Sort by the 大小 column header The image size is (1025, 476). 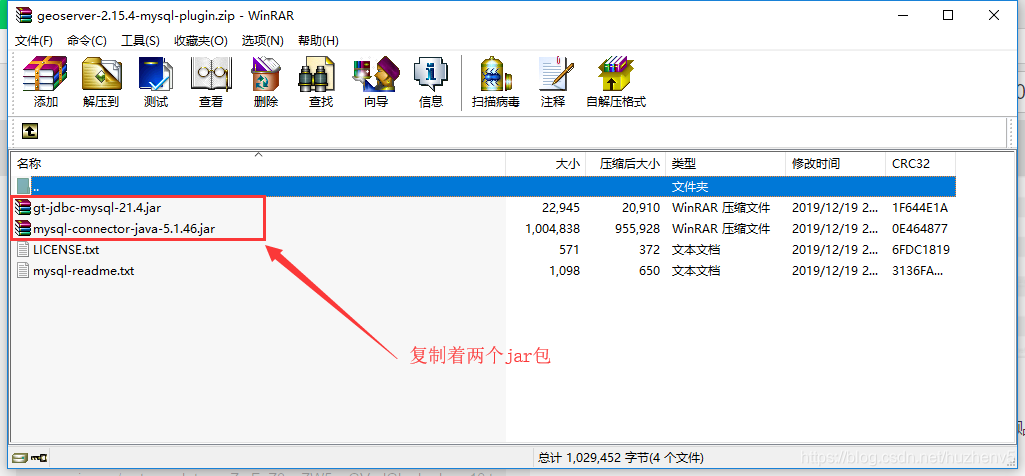[x=545, y=164]
